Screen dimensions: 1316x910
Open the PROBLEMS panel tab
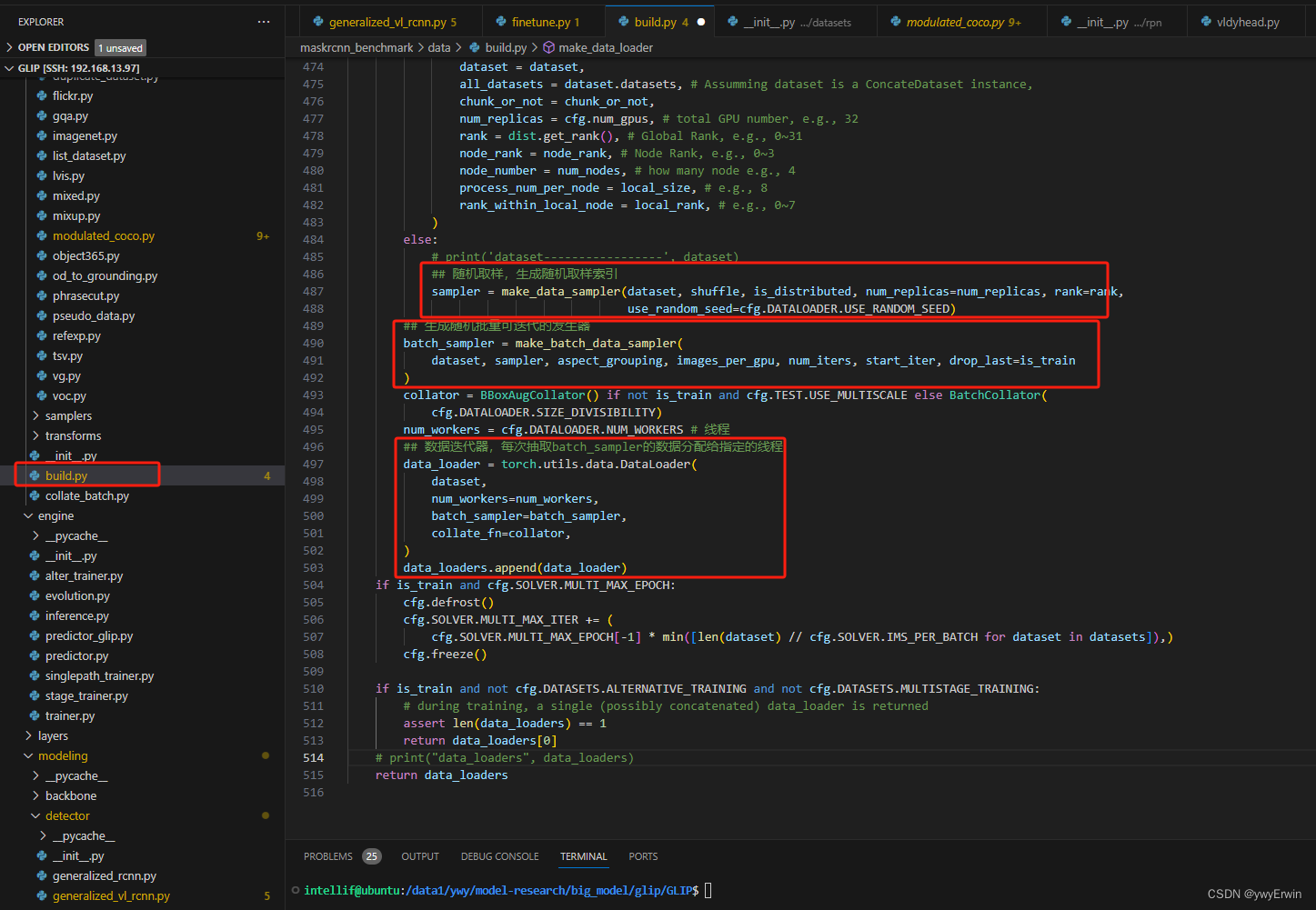pyautogui.click(x=327, y=856)
